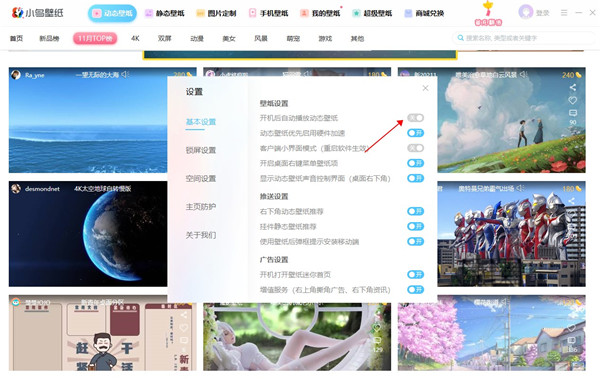600x379 pixels.
Task: Open 关于我们 settings section
Action: point(201,235)
